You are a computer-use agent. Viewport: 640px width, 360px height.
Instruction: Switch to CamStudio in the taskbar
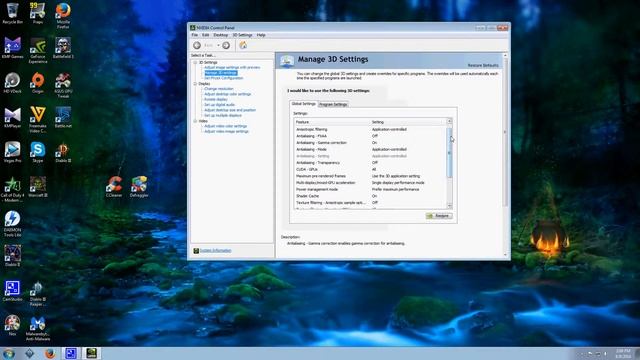(71, 353)
